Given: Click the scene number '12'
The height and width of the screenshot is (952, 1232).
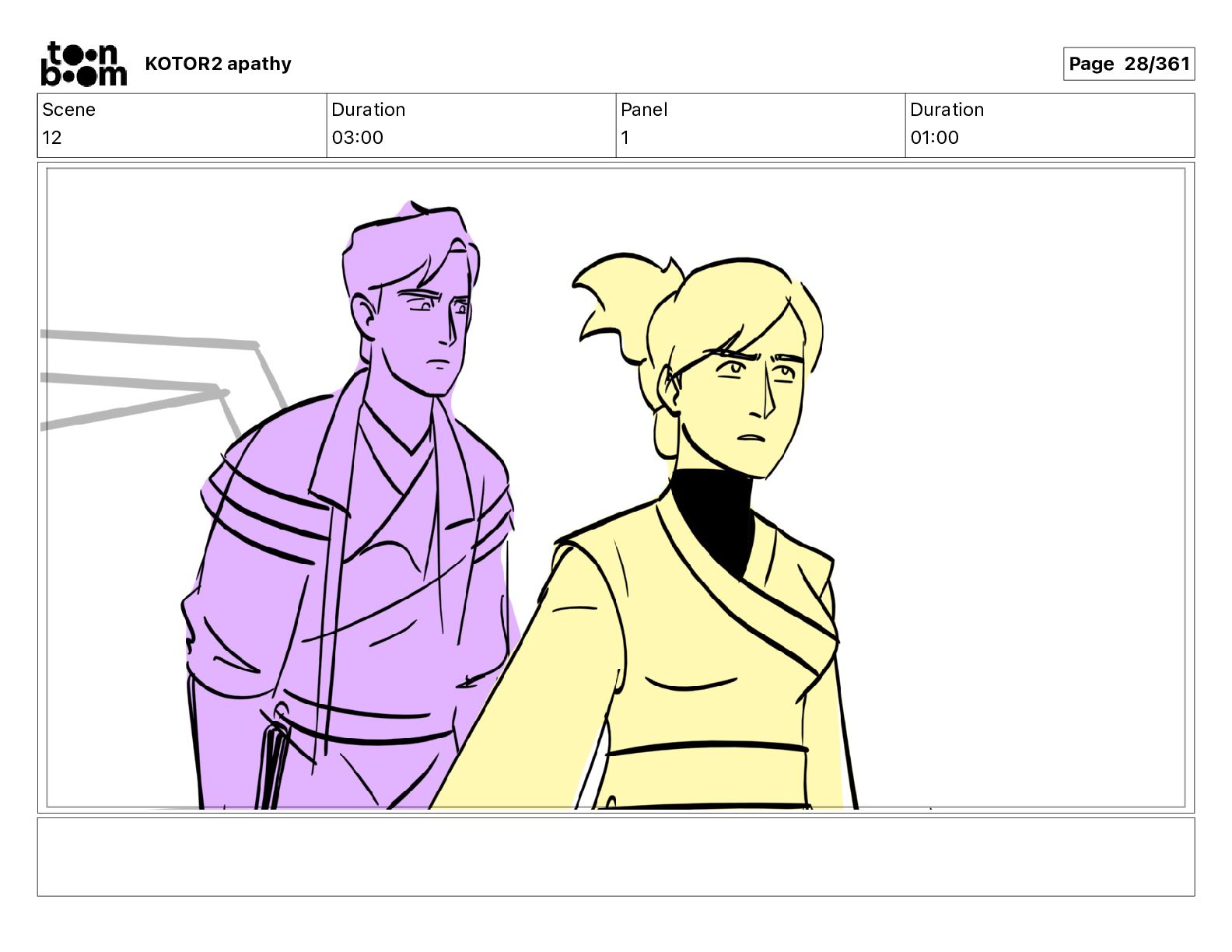Looking at the screenshot, I should pyautogui.click(x=52, y=138).
